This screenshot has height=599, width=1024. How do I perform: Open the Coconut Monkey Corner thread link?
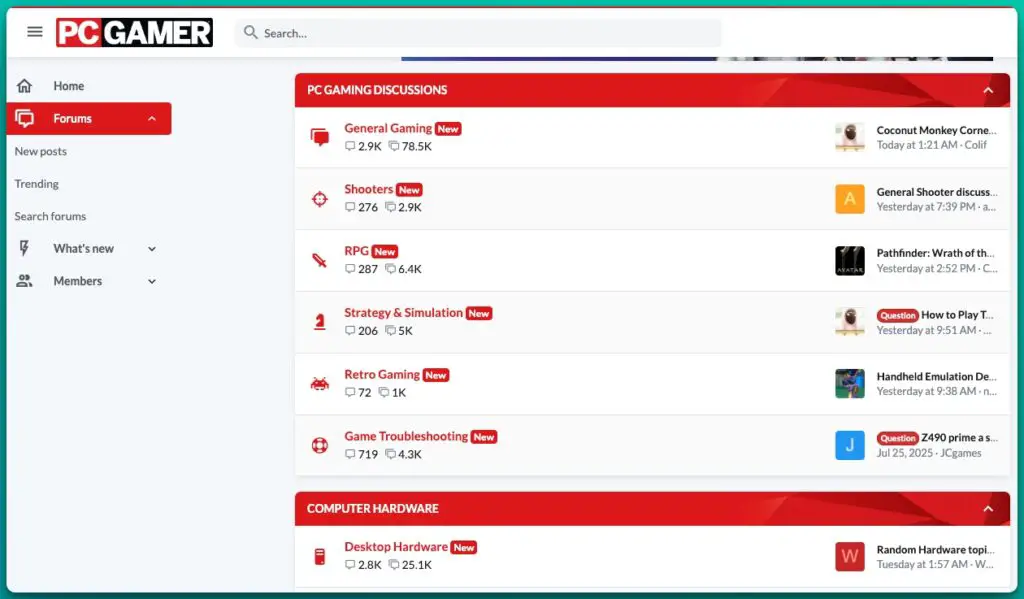pos(935,130)
